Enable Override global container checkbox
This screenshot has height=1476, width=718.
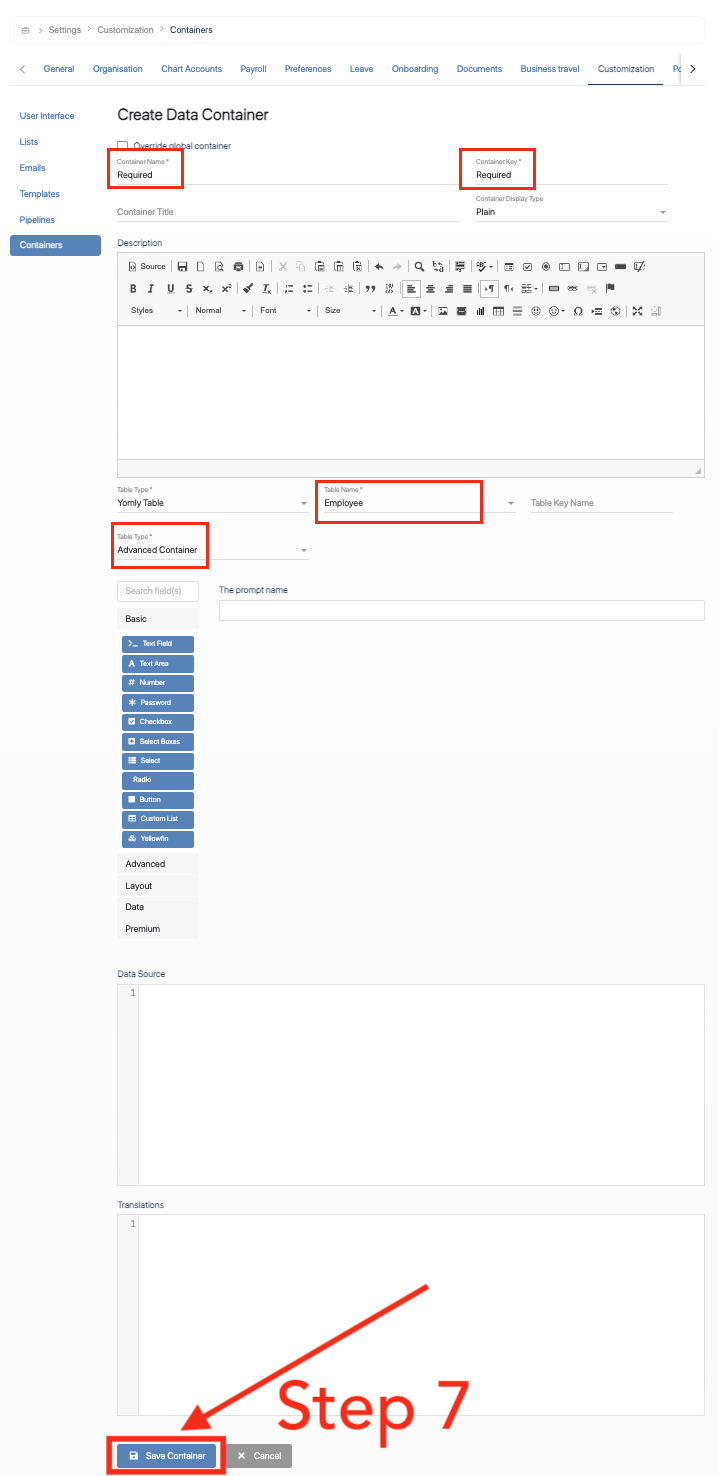coord(123,146)
